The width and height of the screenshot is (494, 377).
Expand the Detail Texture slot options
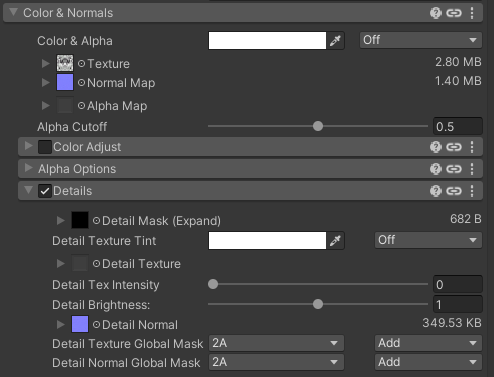point(60,264)
